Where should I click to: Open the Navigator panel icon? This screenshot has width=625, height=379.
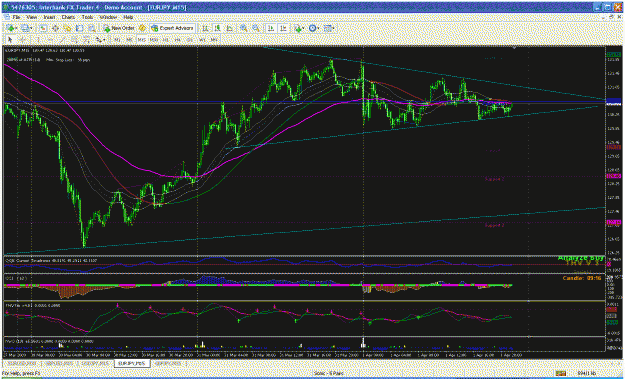coord(67,28)
